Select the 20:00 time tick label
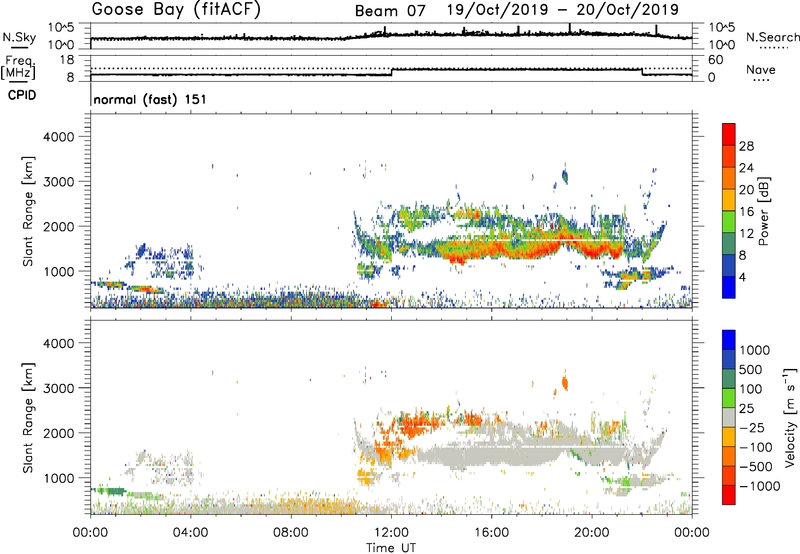The height and width of the screenshot is (554, 800). (592, 533)
